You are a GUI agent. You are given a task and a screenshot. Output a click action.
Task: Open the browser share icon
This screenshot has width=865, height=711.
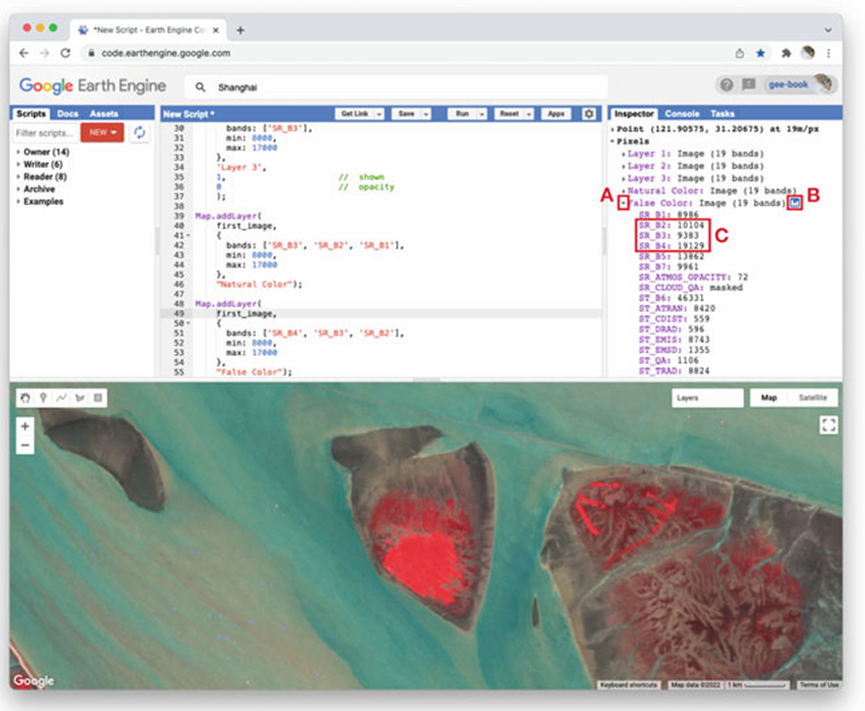point(739,53)
